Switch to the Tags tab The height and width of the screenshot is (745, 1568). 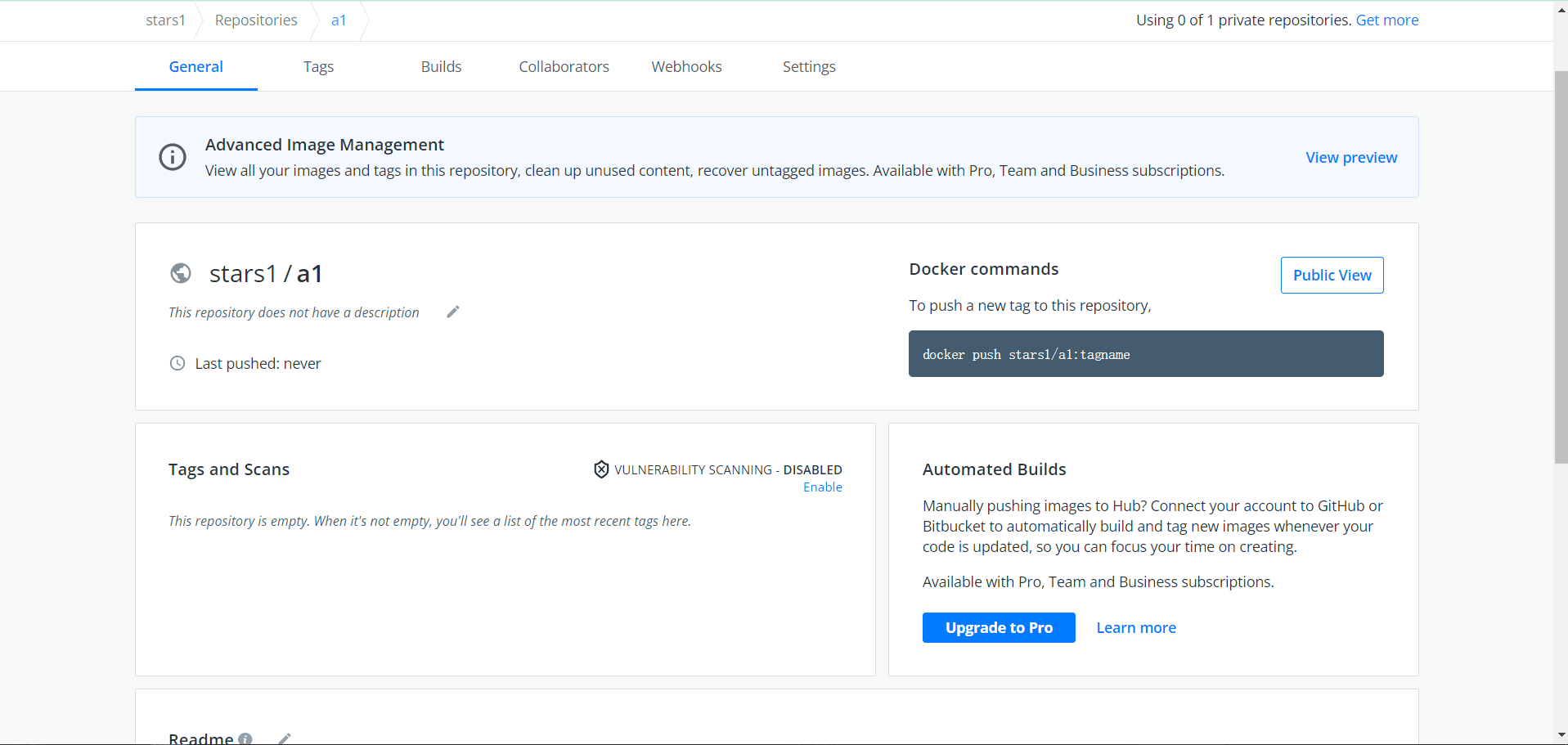[318, 67]
